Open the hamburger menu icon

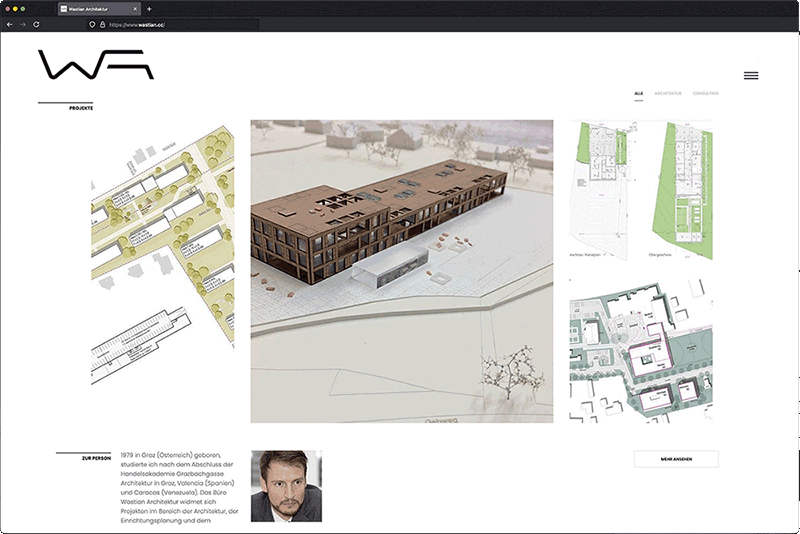[751, 75]
